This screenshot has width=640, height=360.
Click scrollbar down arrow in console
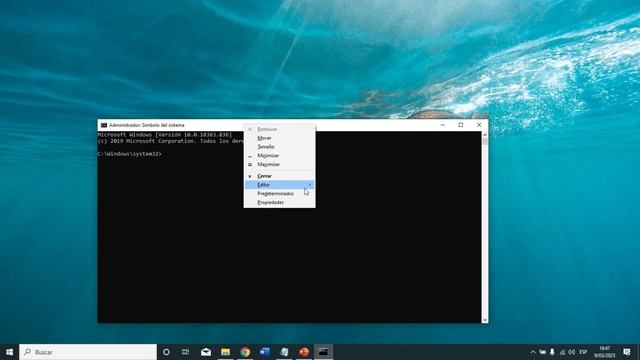[485, 320]
